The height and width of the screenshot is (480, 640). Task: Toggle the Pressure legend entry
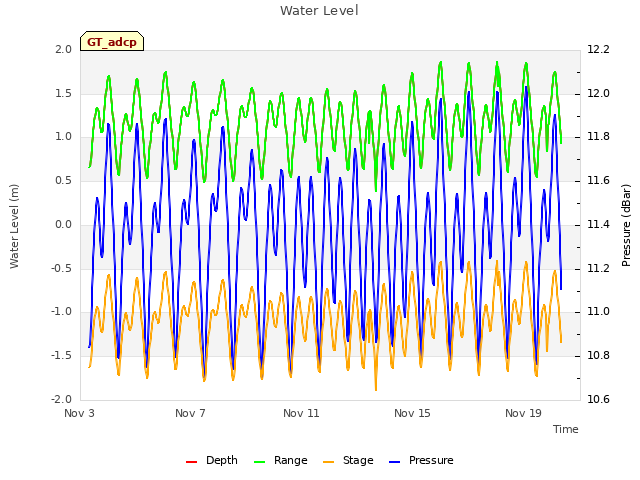[x=421, y=460]
